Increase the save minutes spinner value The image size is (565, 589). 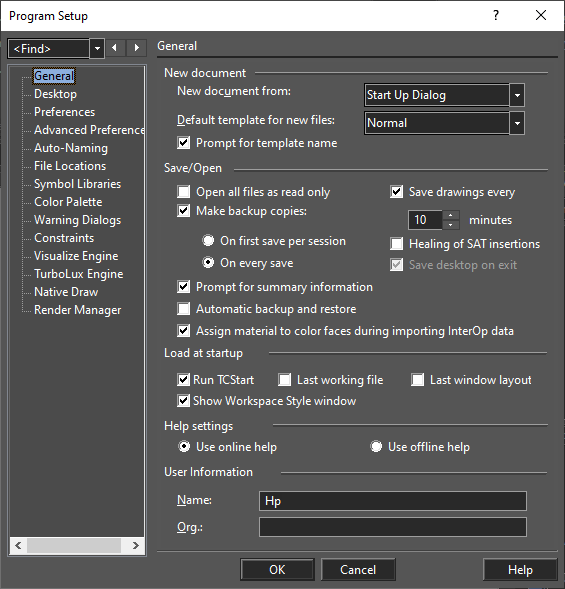(x=450, y=215)
